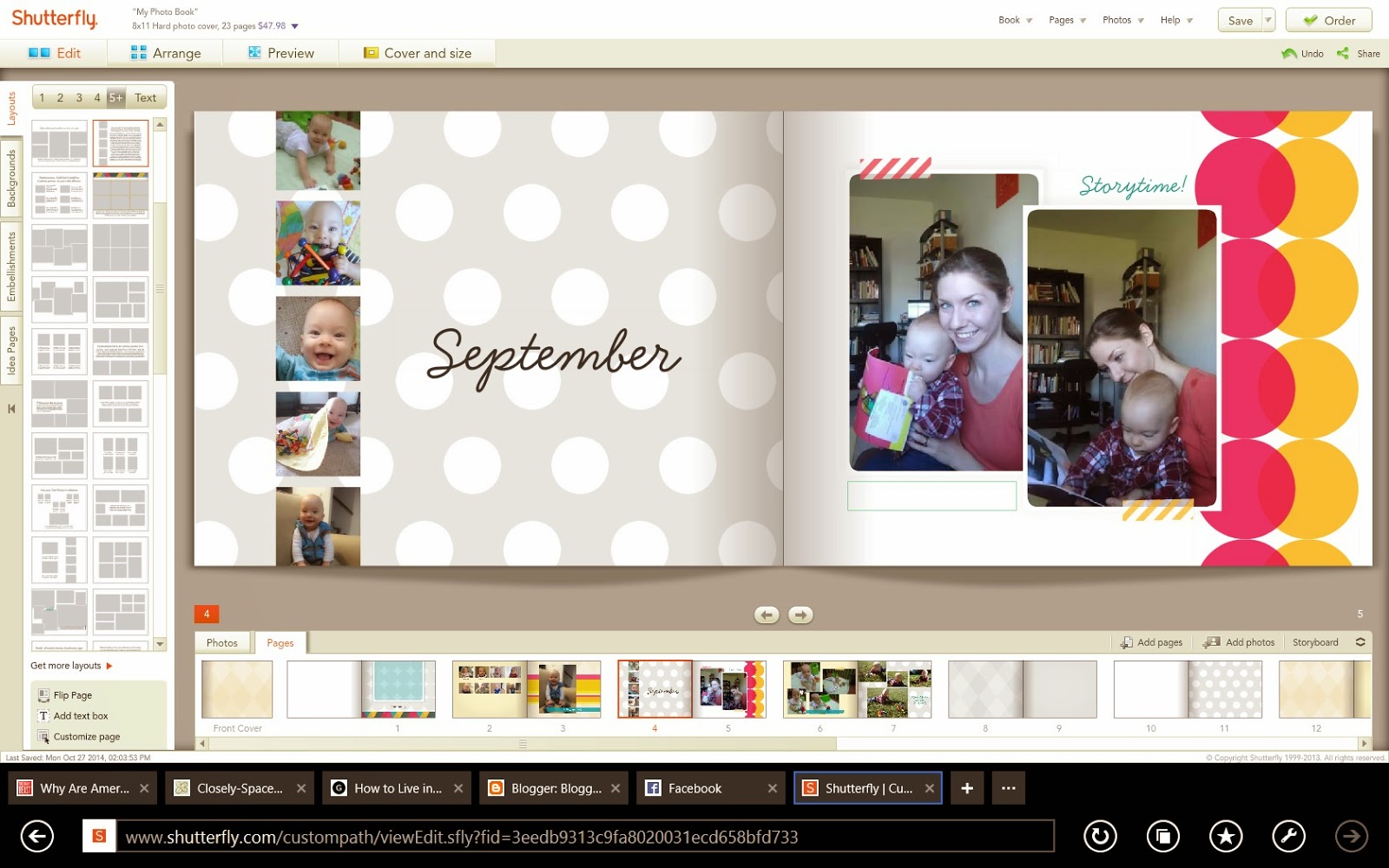Close the Shutterfly browser tab
Screen dimensions: 1389x868
930,788
